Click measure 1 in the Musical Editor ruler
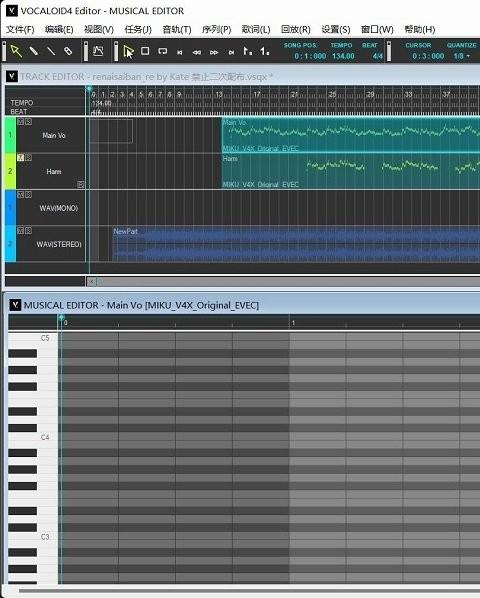Image resolution: width=480 pixels, height=598 pixels. (x=293, y=323)
